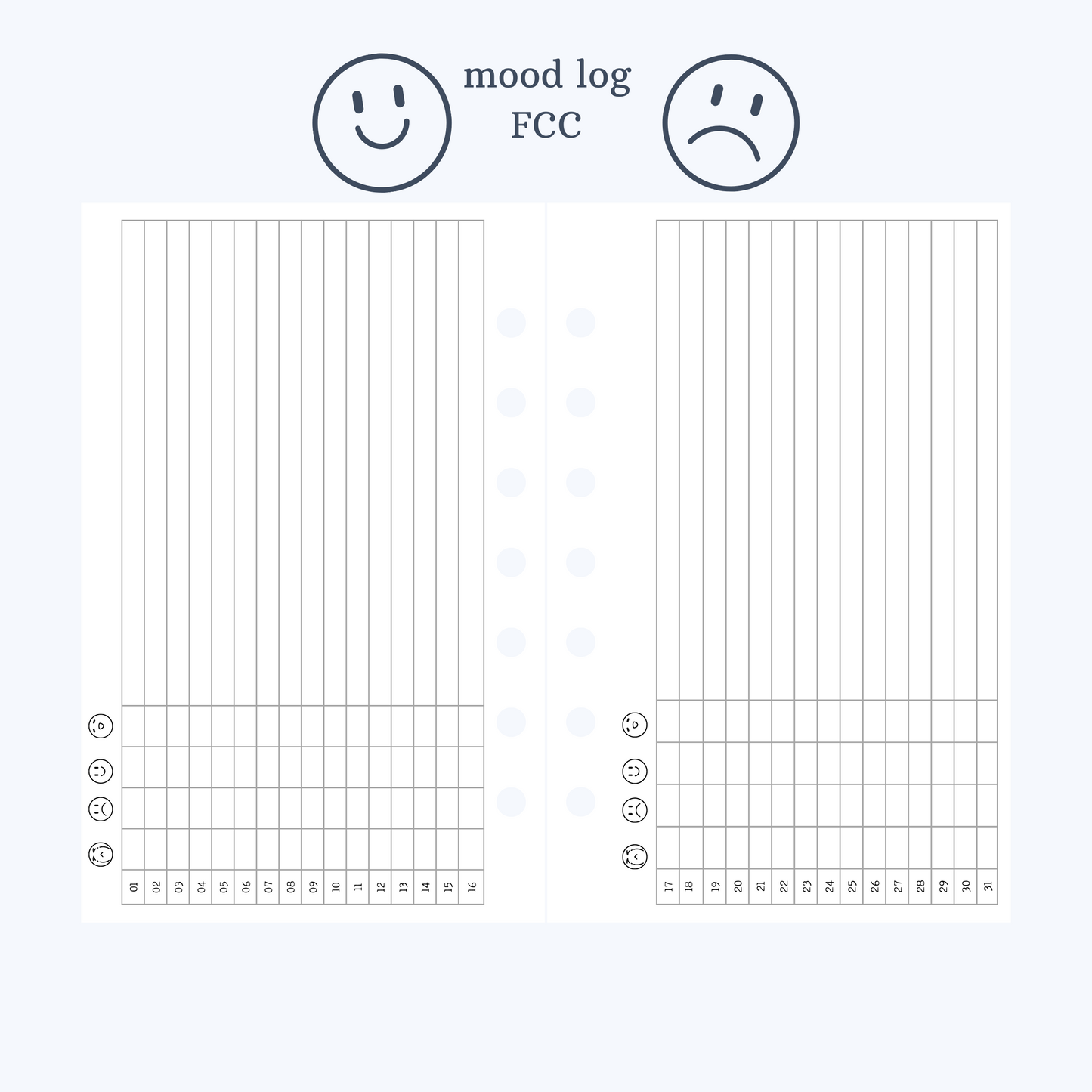The width and height of the screenshot is (1092, 1092).
Task: Select the small surprised face on left page
Action: (101, 726)
